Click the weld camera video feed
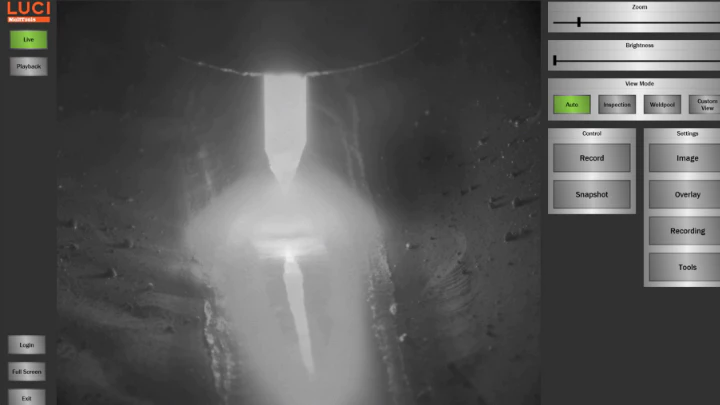The image size is (720, 405). coord(298,202)
